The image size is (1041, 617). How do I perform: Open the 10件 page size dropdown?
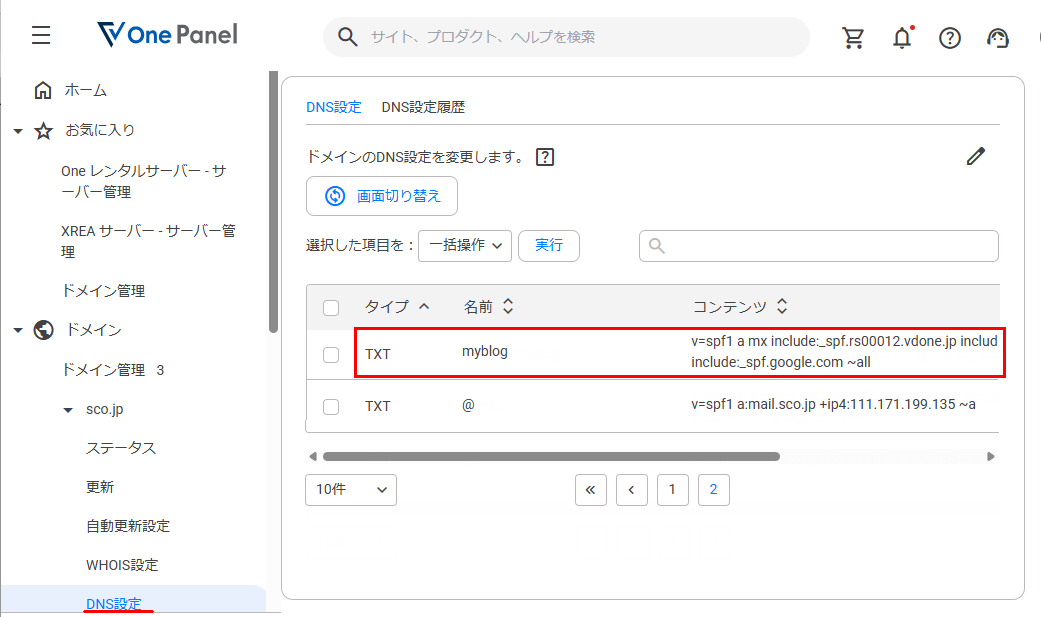(x=351, y=489)
